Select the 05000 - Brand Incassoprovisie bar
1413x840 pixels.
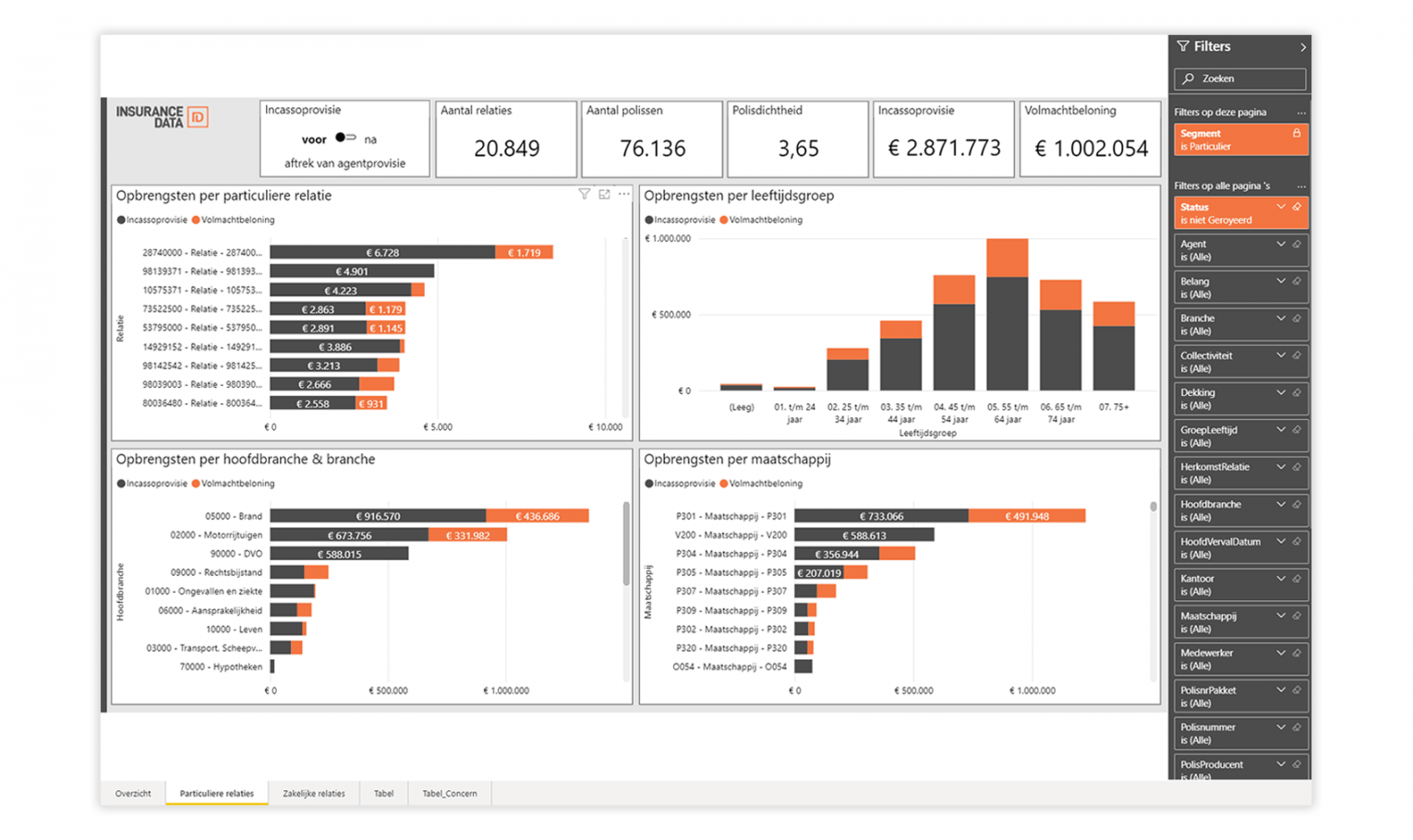378,516
